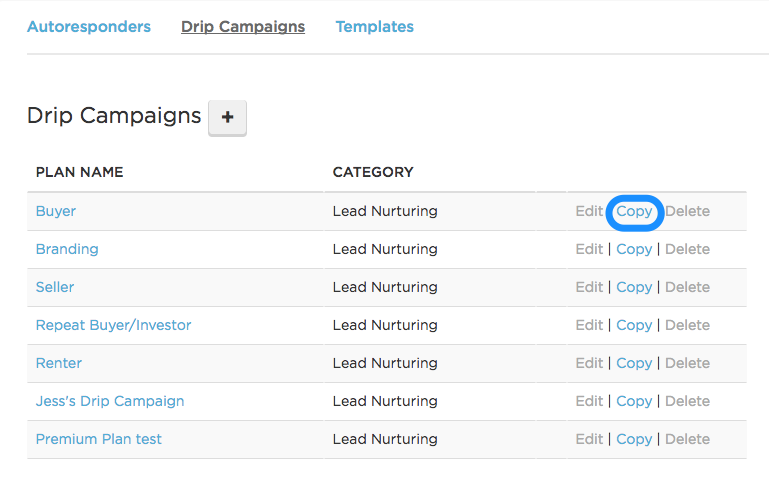Copy the Renter campaign
This screenshot has width=769, height=497.
point(634,363)
